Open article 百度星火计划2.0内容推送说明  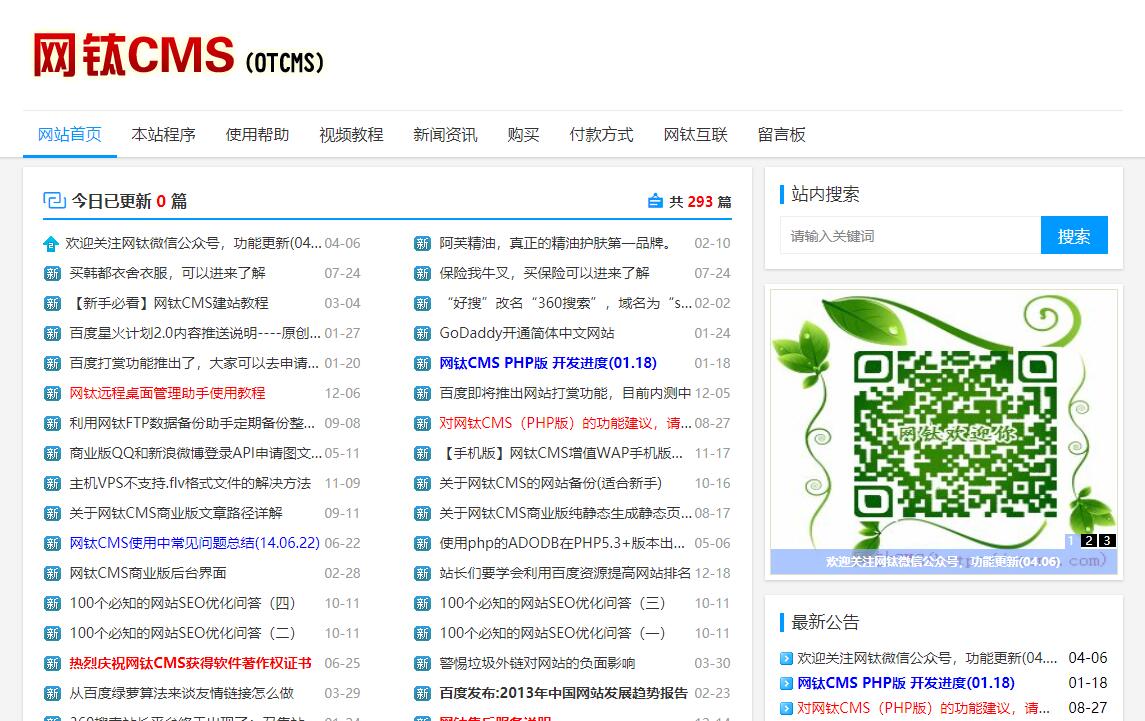tap(195, 333)
